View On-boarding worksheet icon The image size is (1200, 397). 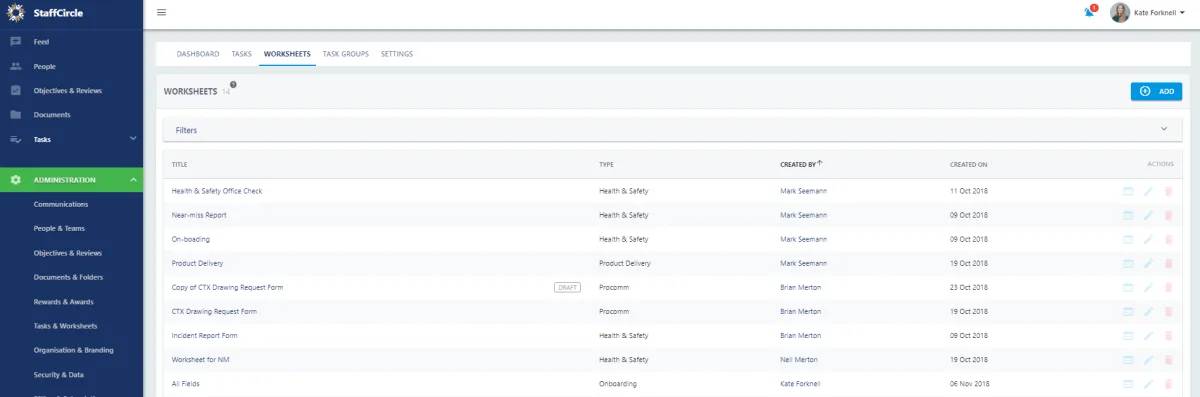coord(1128,239)
